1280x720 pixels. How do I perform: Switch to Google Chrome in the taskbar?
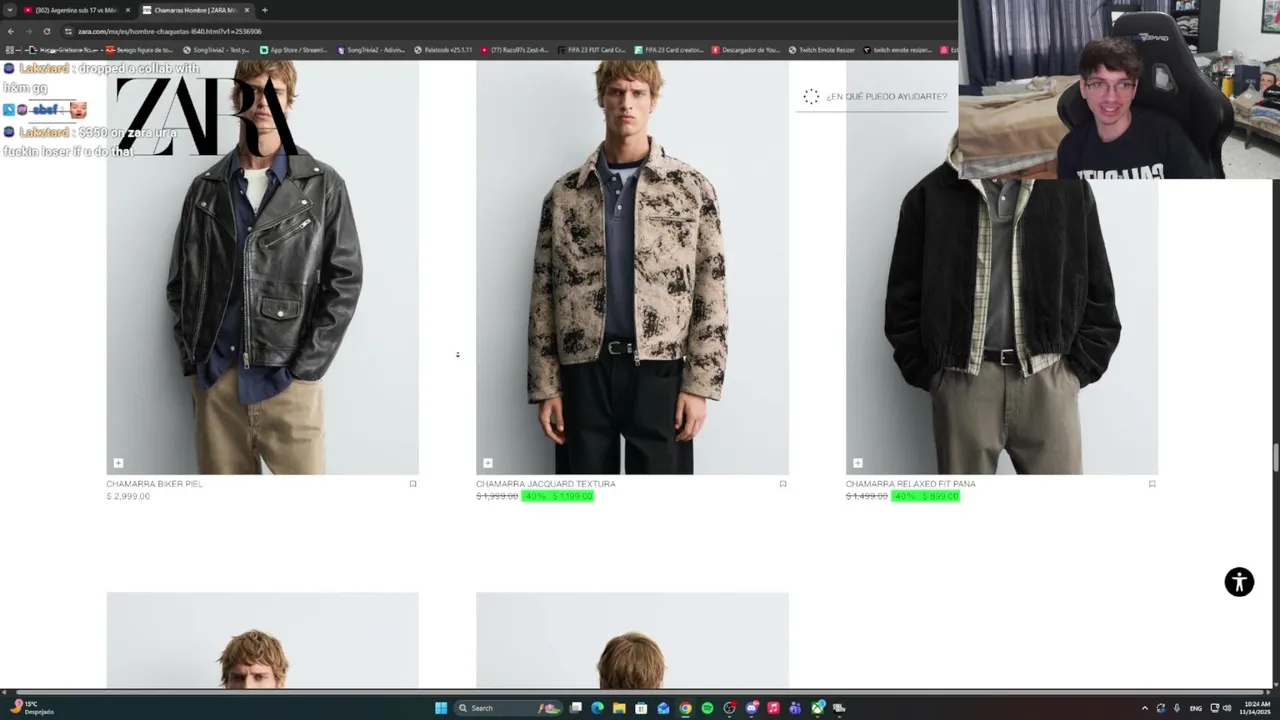685,708
